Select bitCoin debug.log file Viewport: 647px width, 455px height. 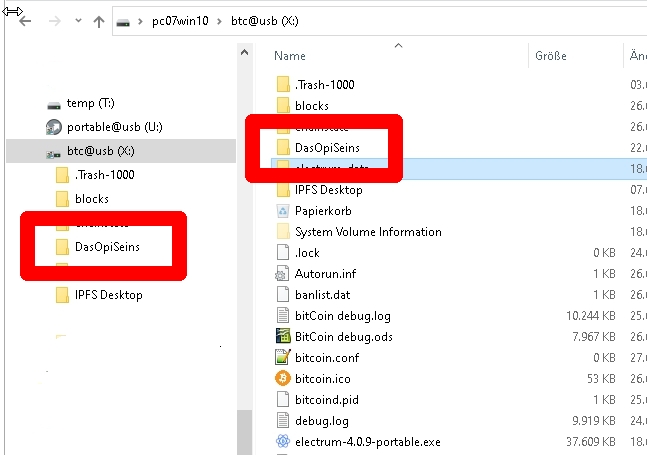pos(342,316)
